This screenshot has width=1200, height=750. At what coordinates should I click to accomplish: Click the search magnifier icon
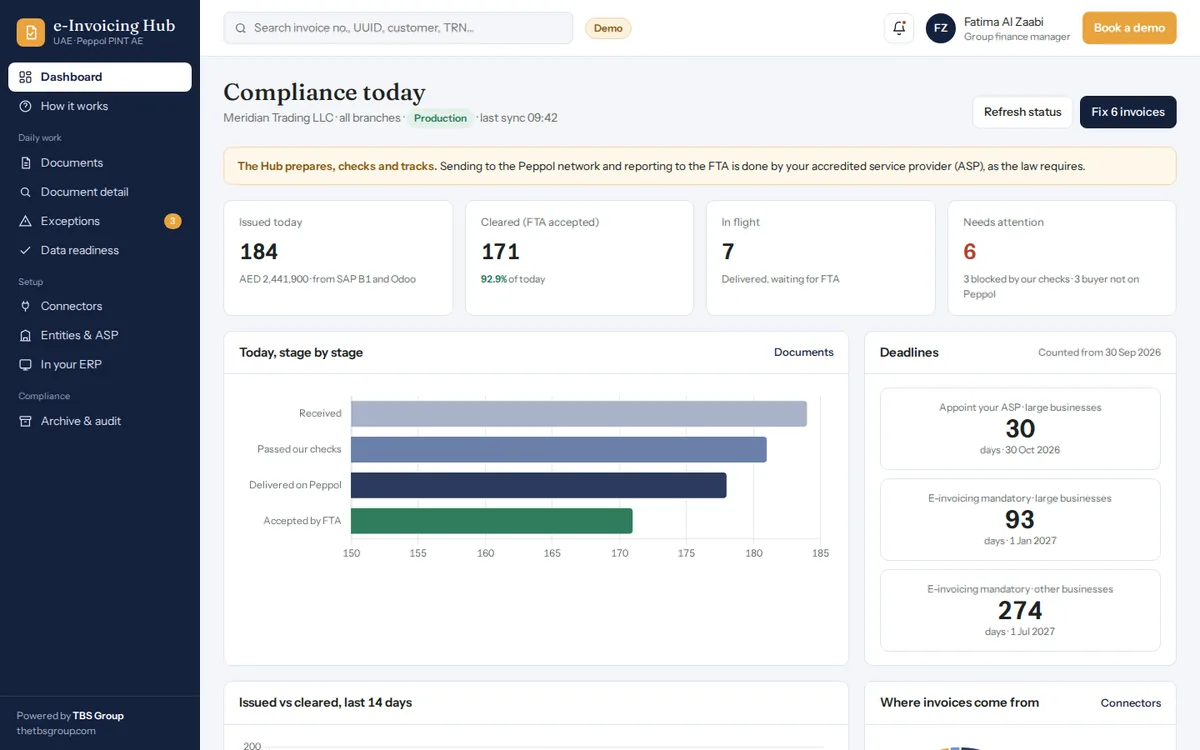pyautogui.click(x=240, y=28)
